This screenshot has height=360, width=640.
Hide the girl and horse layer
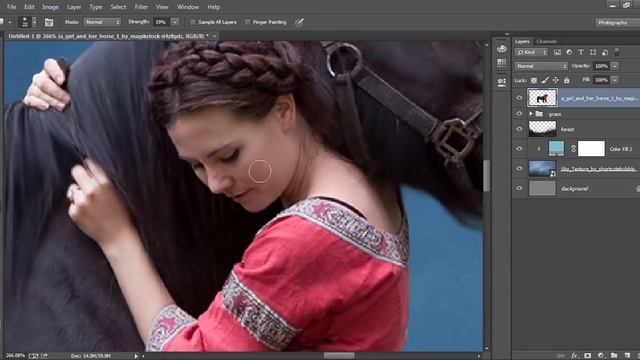point(519,98)
